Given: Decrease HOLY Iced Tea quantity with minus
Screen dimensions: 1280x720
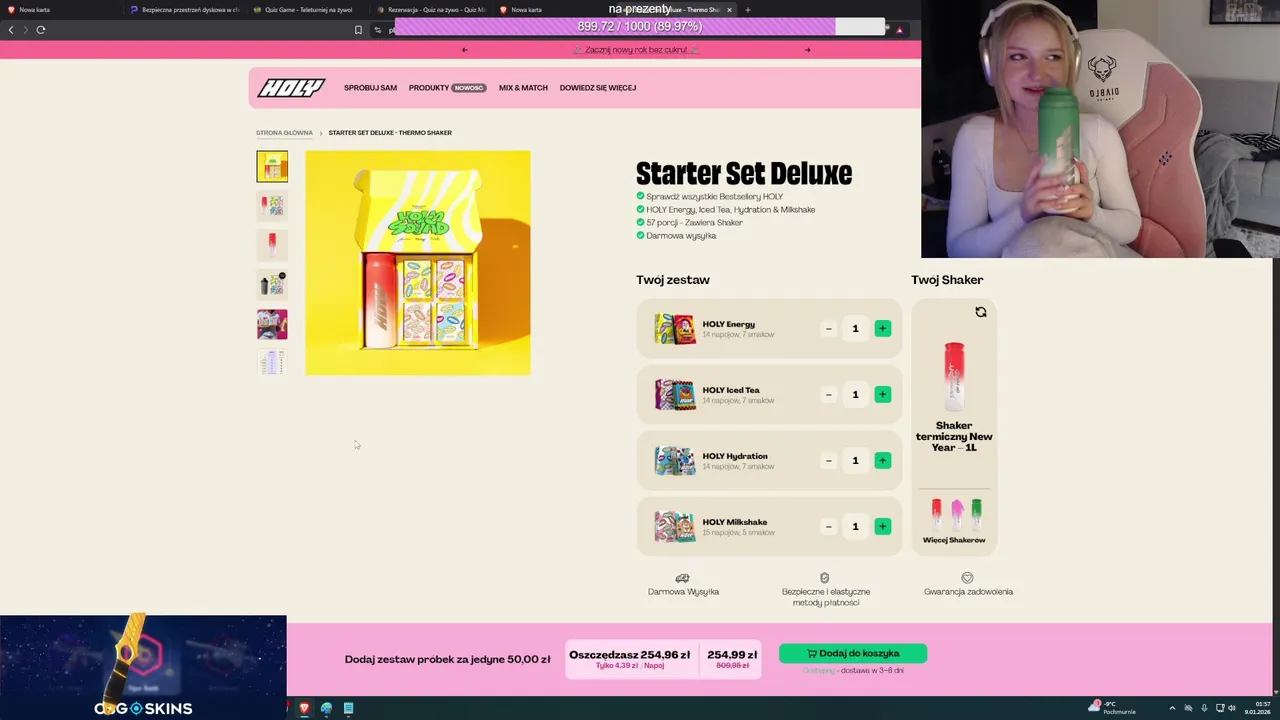Looking at the screenshot, I should (x=828, y=394).
